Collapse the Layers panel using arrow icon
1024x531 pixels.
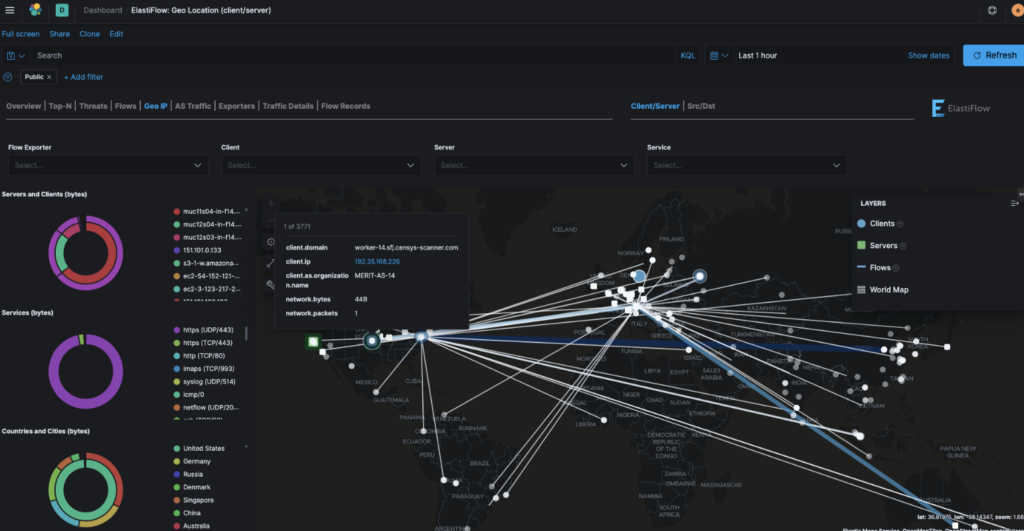click(x=1014, y=203)
